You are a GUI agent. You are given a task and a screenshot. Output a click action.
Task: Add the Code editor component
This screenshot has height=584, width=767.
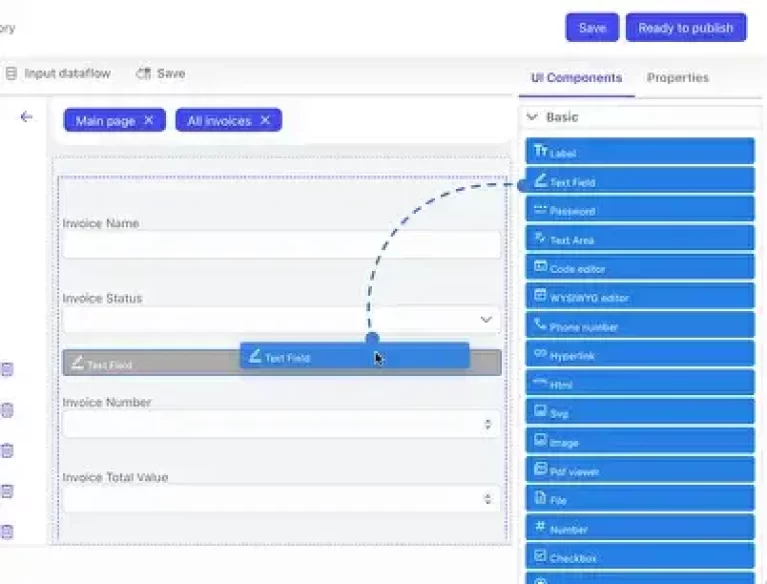click(640, 267)
